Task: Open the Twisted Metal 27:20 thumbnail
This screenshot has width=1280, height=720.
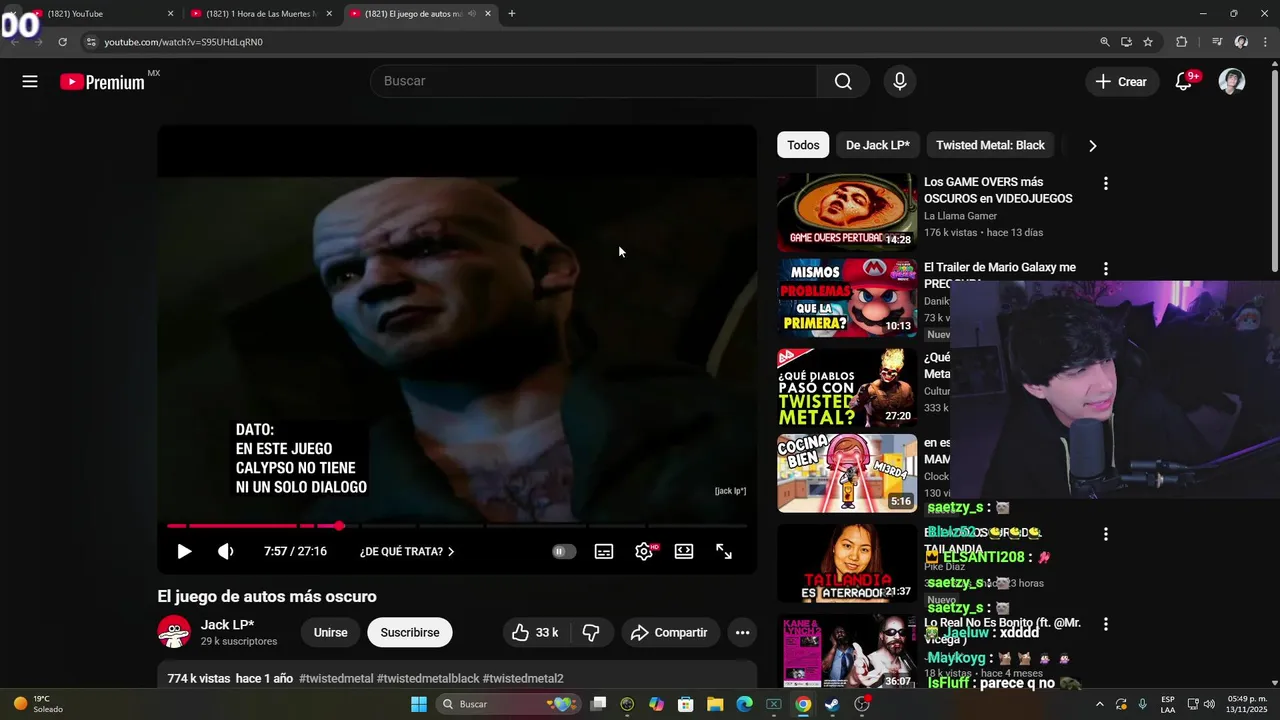Action: click(x=847, y=388)
